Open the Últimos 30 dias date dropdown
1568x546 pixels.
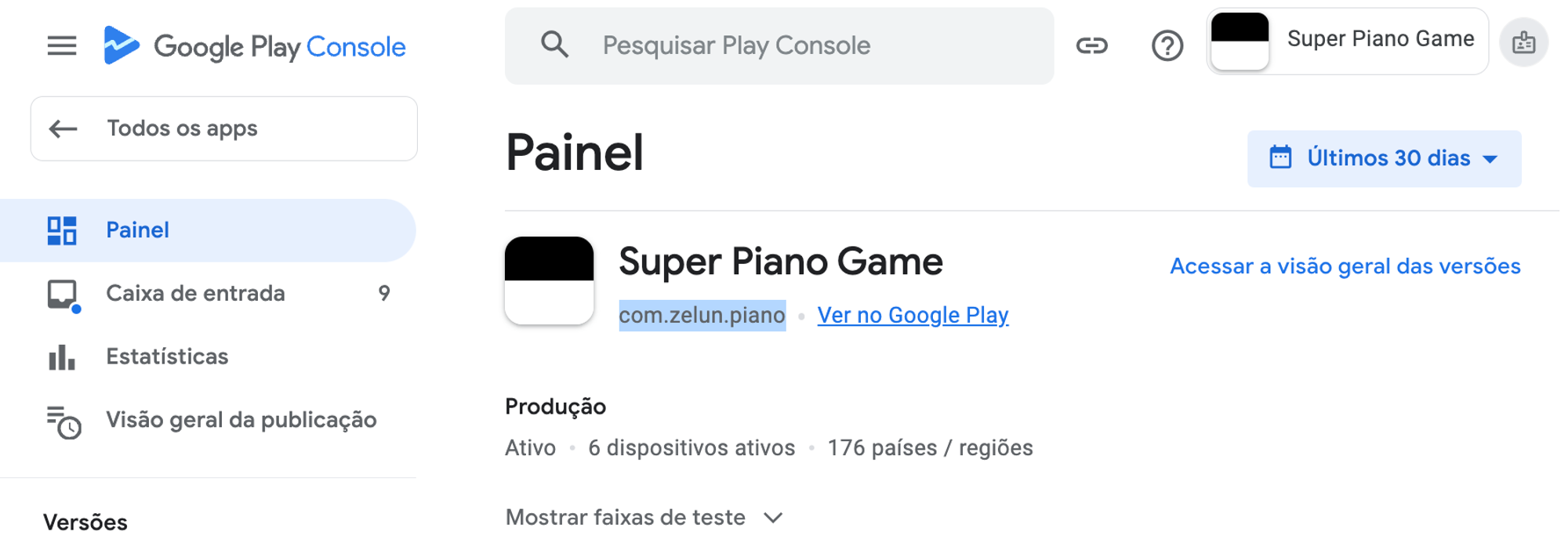pyautogui.click(x=1384, y=158)
